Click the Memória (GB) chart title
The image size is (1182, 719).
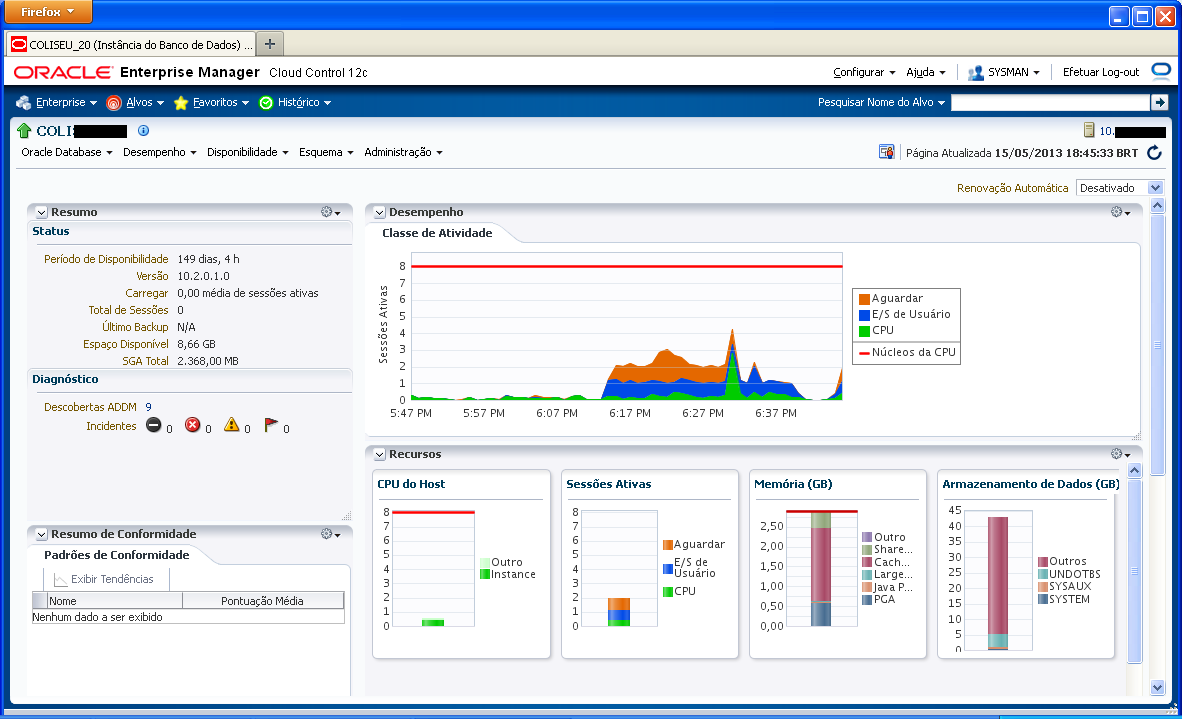tap(793, 484)
